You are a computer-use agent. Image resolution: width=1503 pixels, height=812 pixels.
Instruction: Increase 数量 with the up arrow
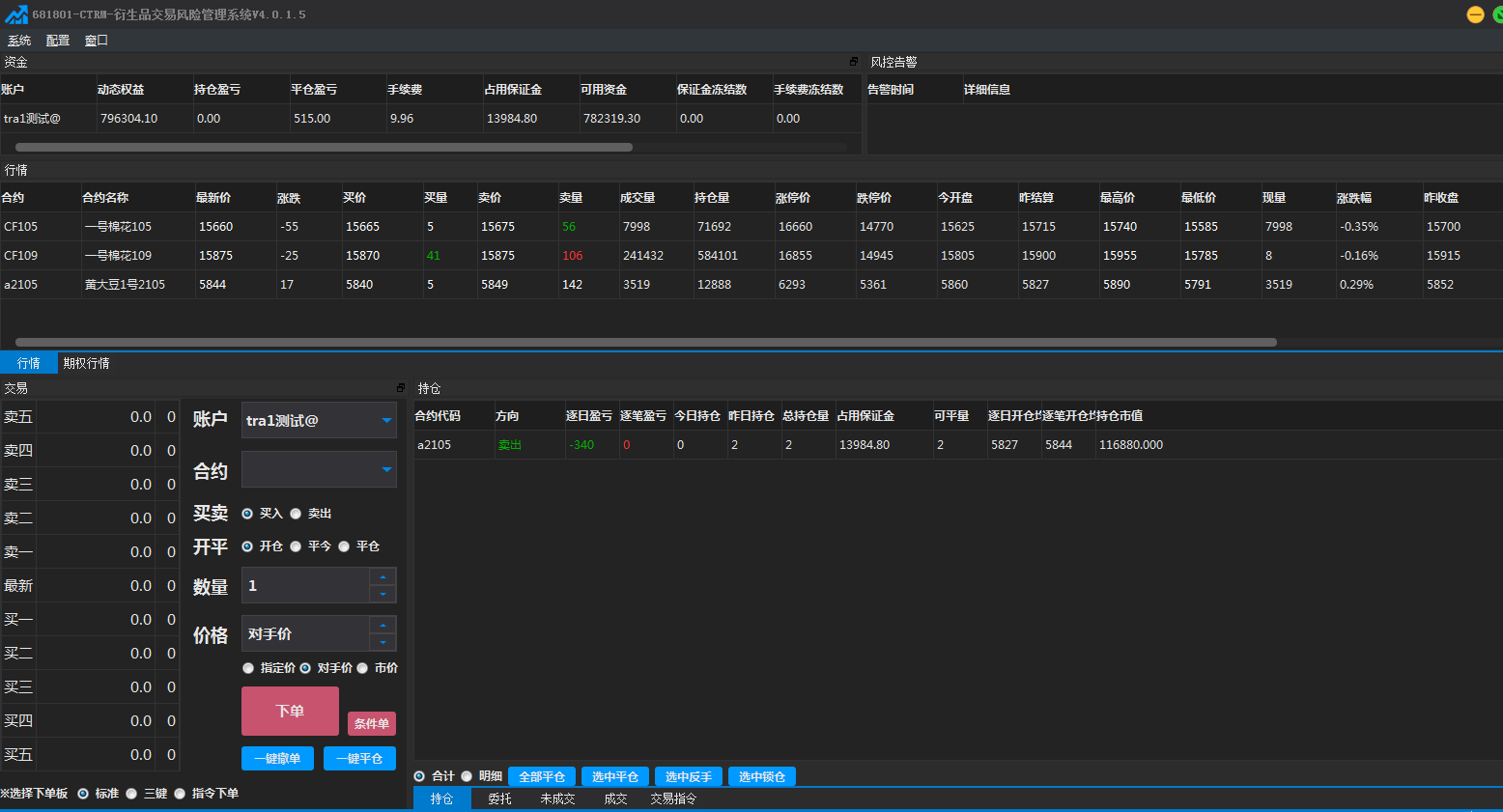tap(383, 576)
